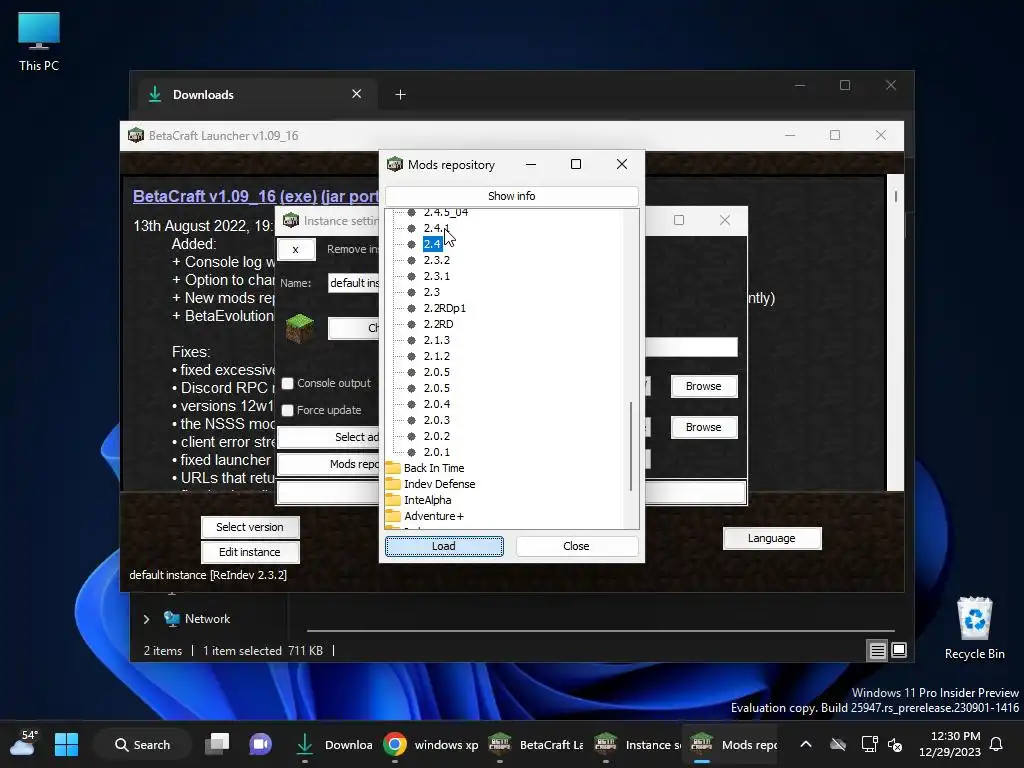Switch to large icons view in Explorer
Viewport: 1024px width, 768px height.
[899, 650]
